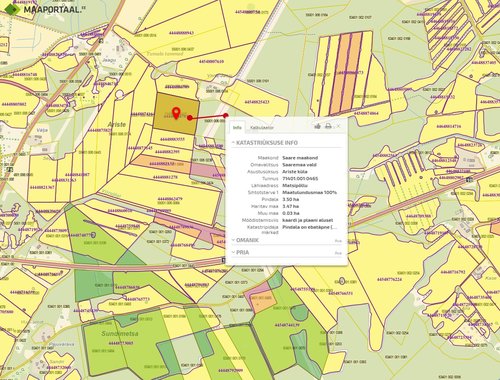Select the Info tab

pyautogui.click(x=237, y=127)
